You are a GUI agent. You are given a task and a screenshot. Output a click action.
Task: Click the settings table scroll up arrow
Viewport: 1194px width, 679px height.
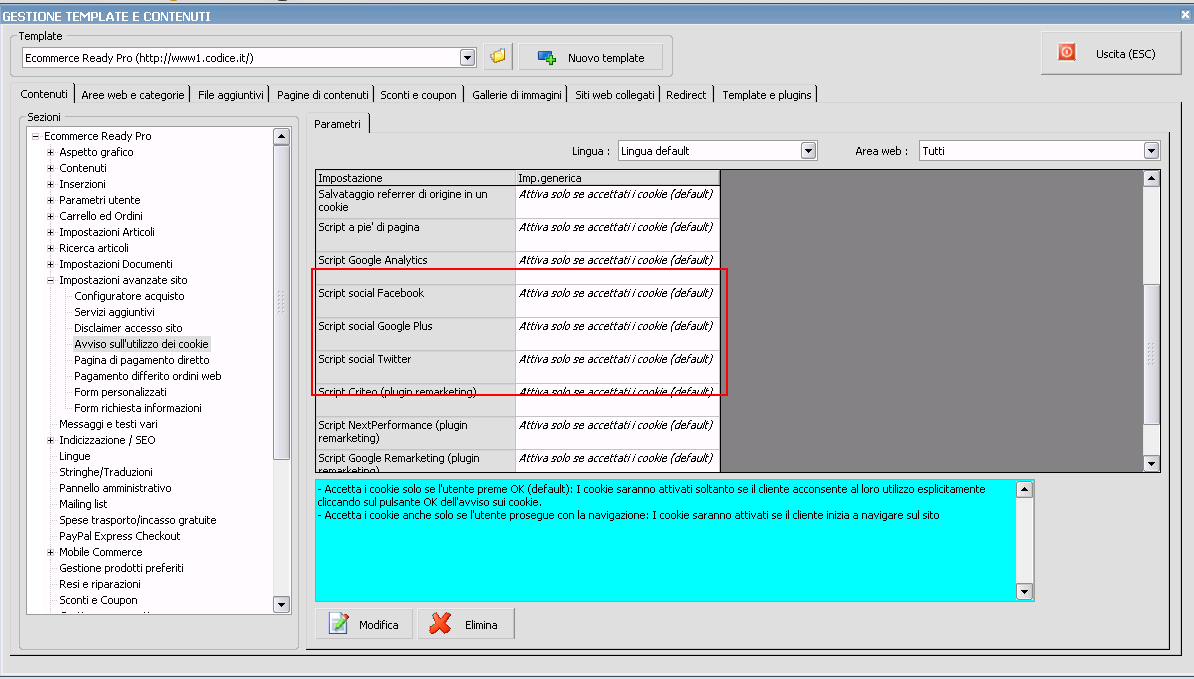click(1151, 178)
